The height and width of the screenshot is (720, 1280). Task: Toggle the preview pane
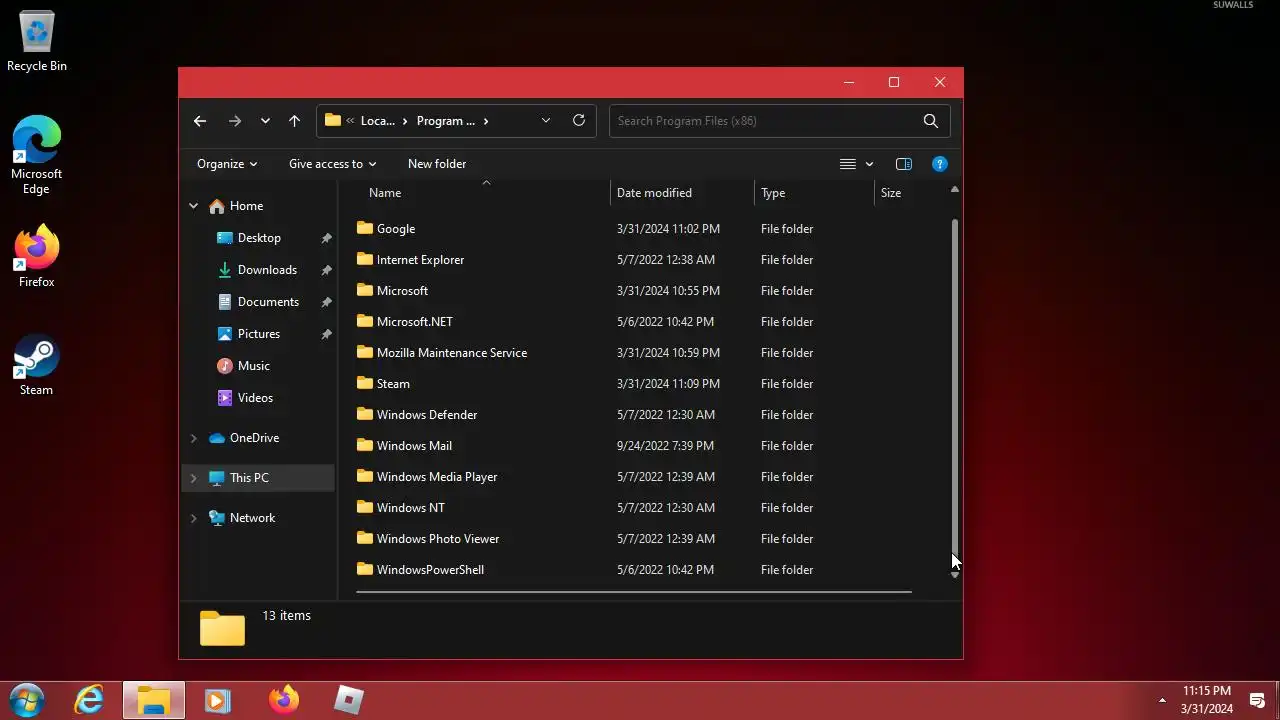(904, 164)
